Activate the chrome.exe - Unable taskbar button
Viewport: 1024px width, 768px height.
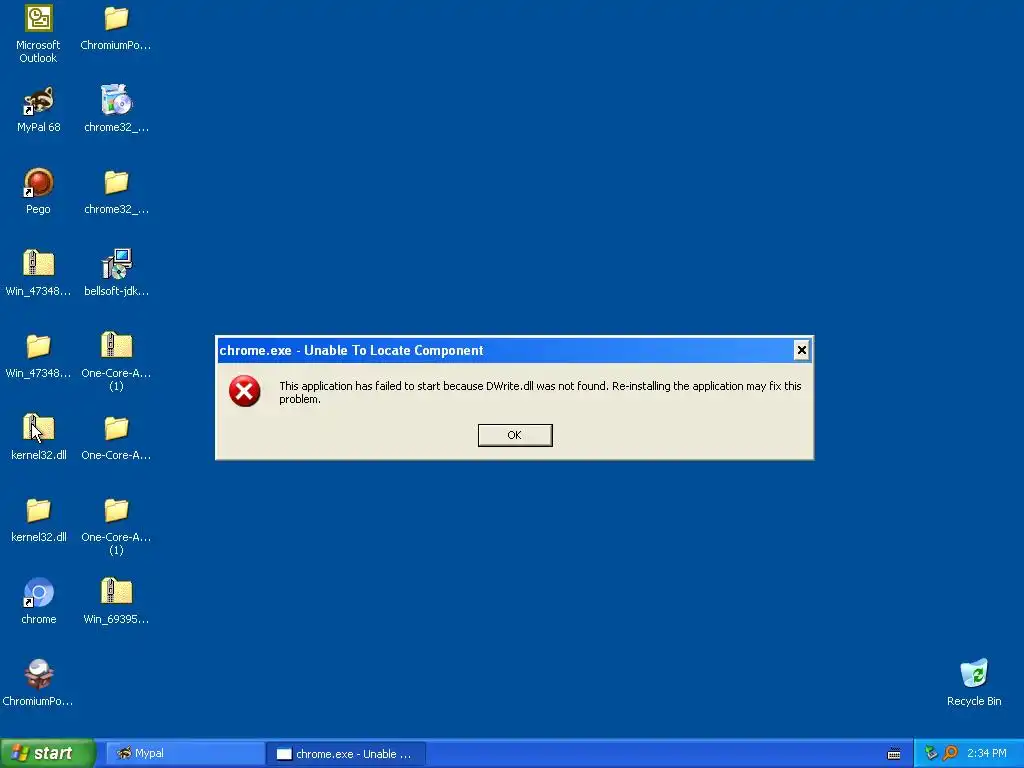pyautogui.click(x=346, y=754)
